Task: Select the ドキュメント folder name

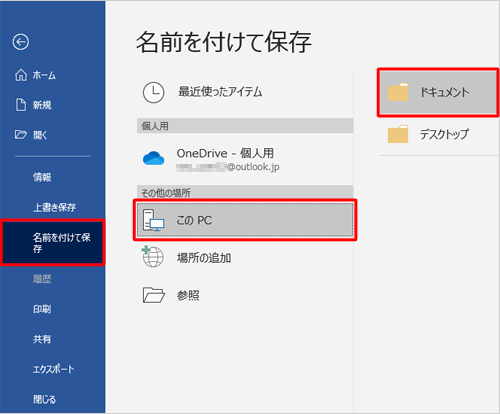Action: tap(444, 92)
